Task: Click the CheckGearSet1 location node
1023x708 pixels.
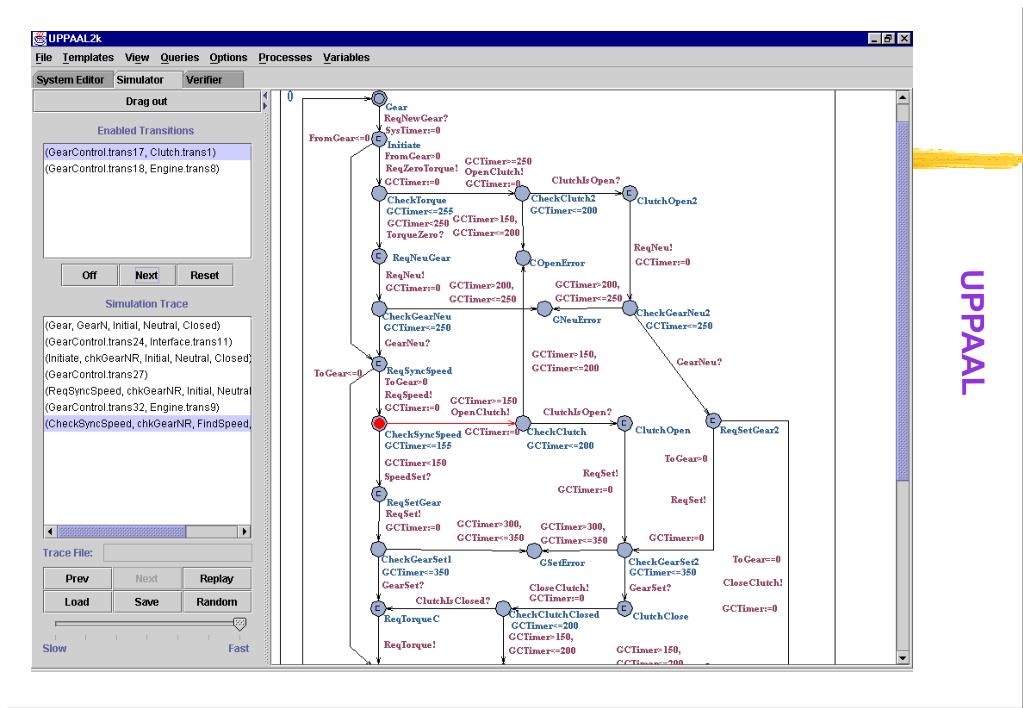Action: [378, 549]
